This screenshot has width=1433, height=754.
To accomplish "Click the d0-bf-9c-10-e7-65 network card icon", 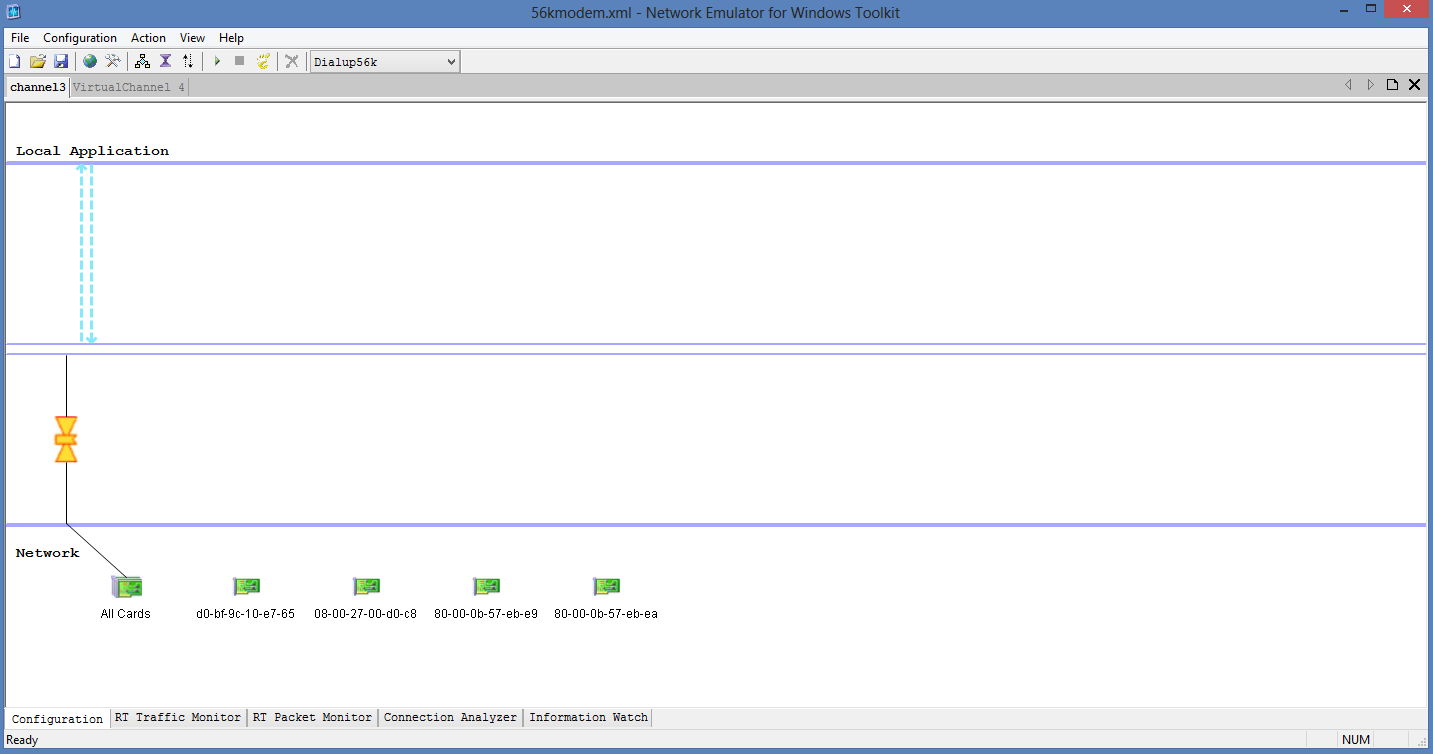I will click(x=246, y=586).
